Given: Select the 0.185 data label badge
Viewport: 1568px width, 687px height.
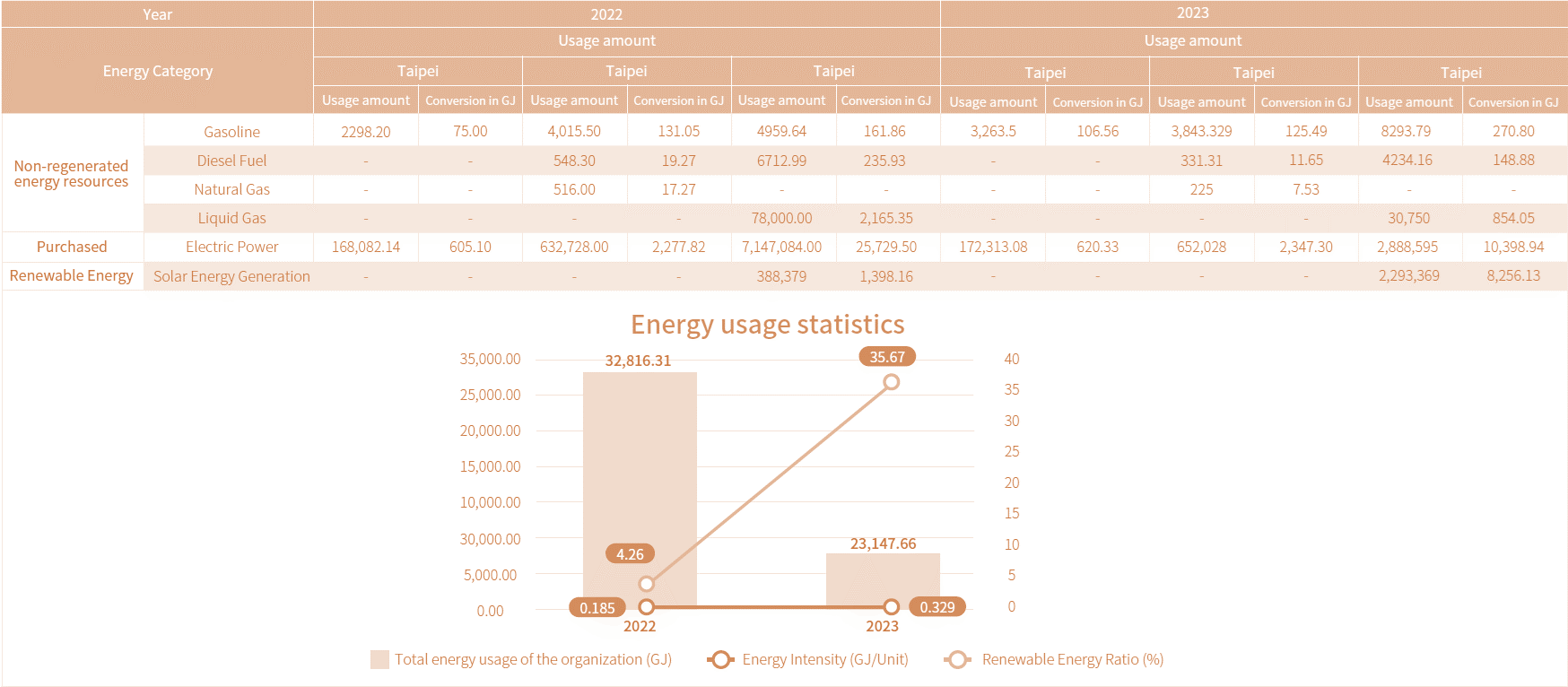Looking at the screenshot, I should [597, 608].
